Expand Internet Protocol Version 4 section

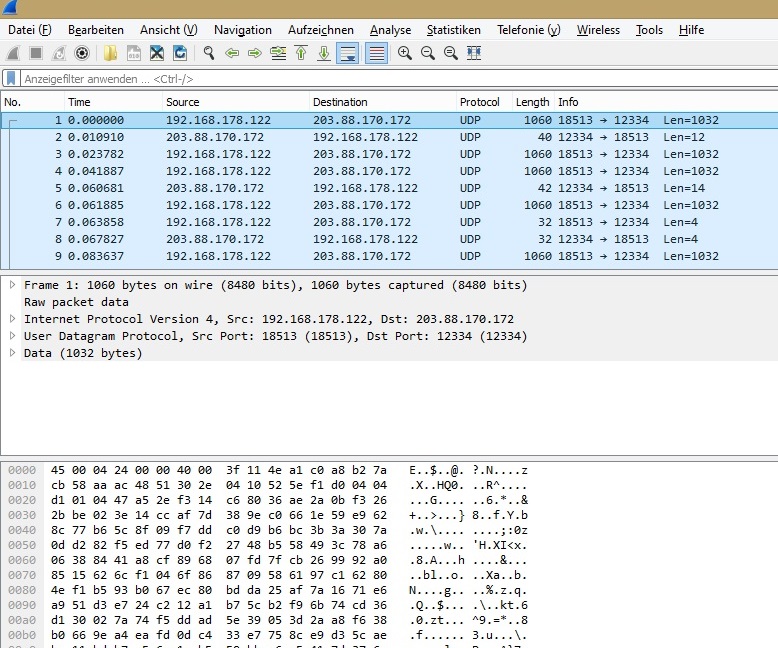pos(12,319)
